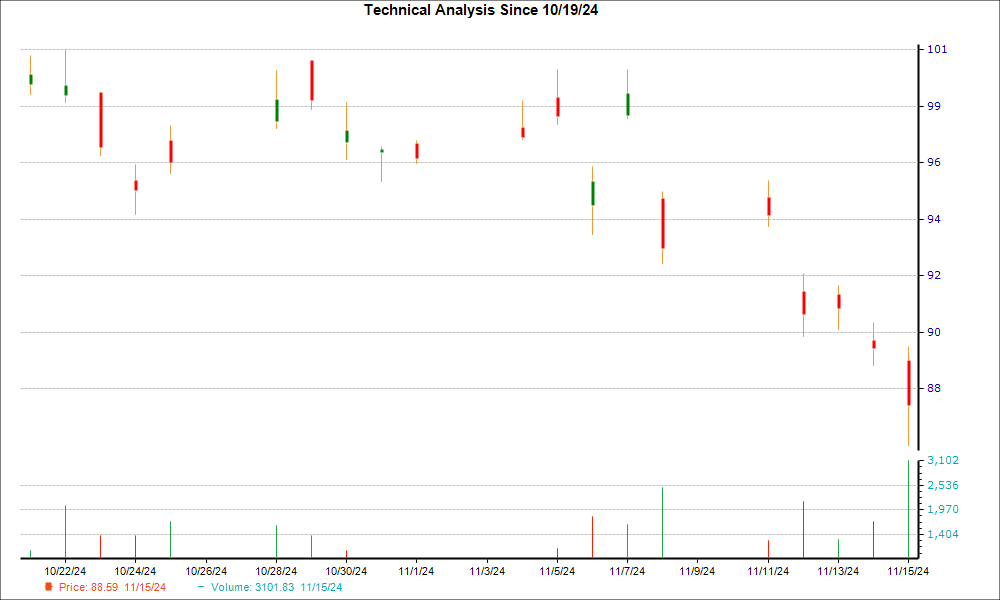Viewport: 1000px width, 600px height.
Task: Click the 11/1/24 date axis label
Action: [416, 571]
